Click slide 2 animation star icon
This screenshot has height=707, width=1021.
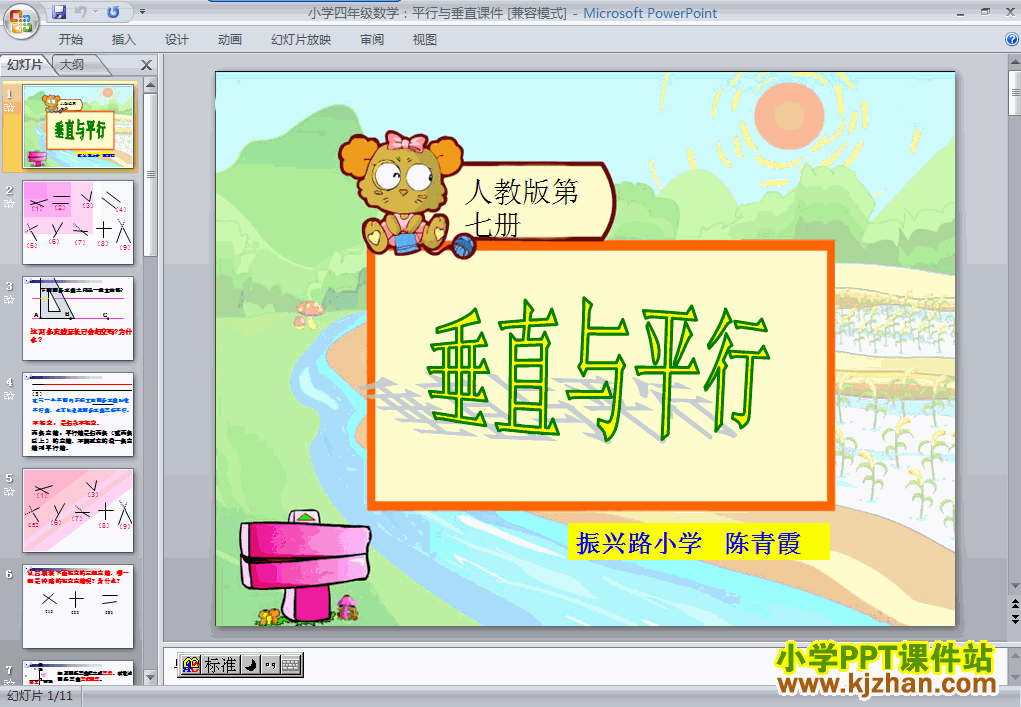[x=9, y=204]
